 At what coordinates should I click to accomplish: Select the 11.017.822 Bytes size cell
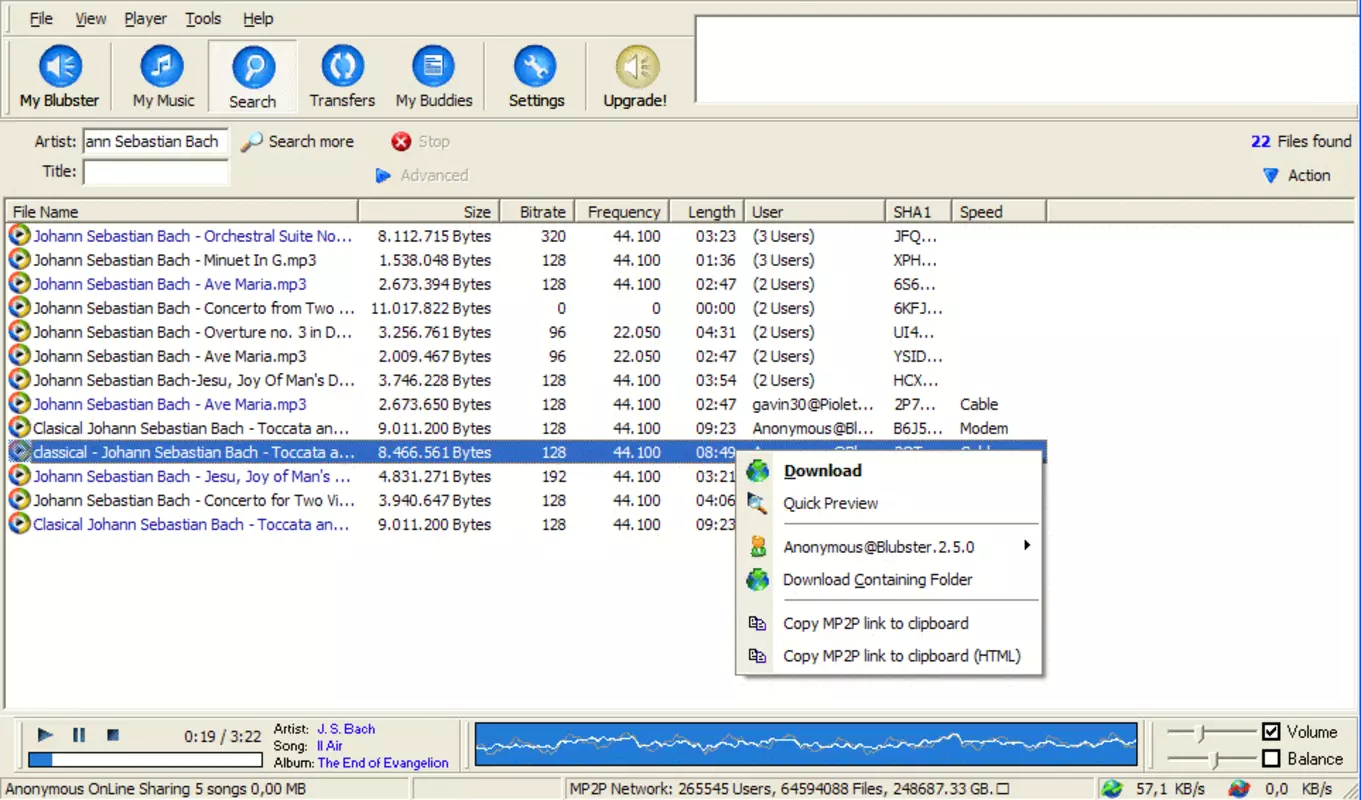pyautogui.click(x=431, y=308)
